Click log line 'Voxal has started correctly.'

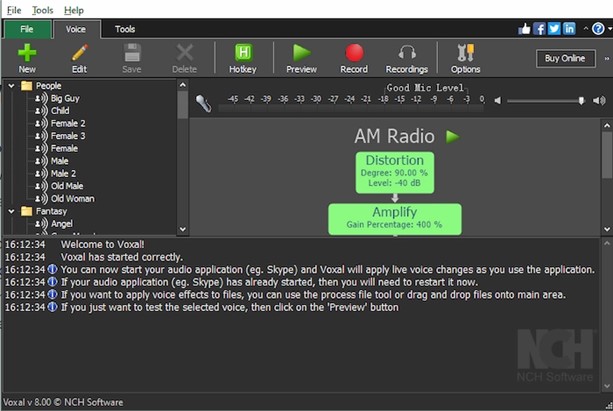click(x=122, y=257)
